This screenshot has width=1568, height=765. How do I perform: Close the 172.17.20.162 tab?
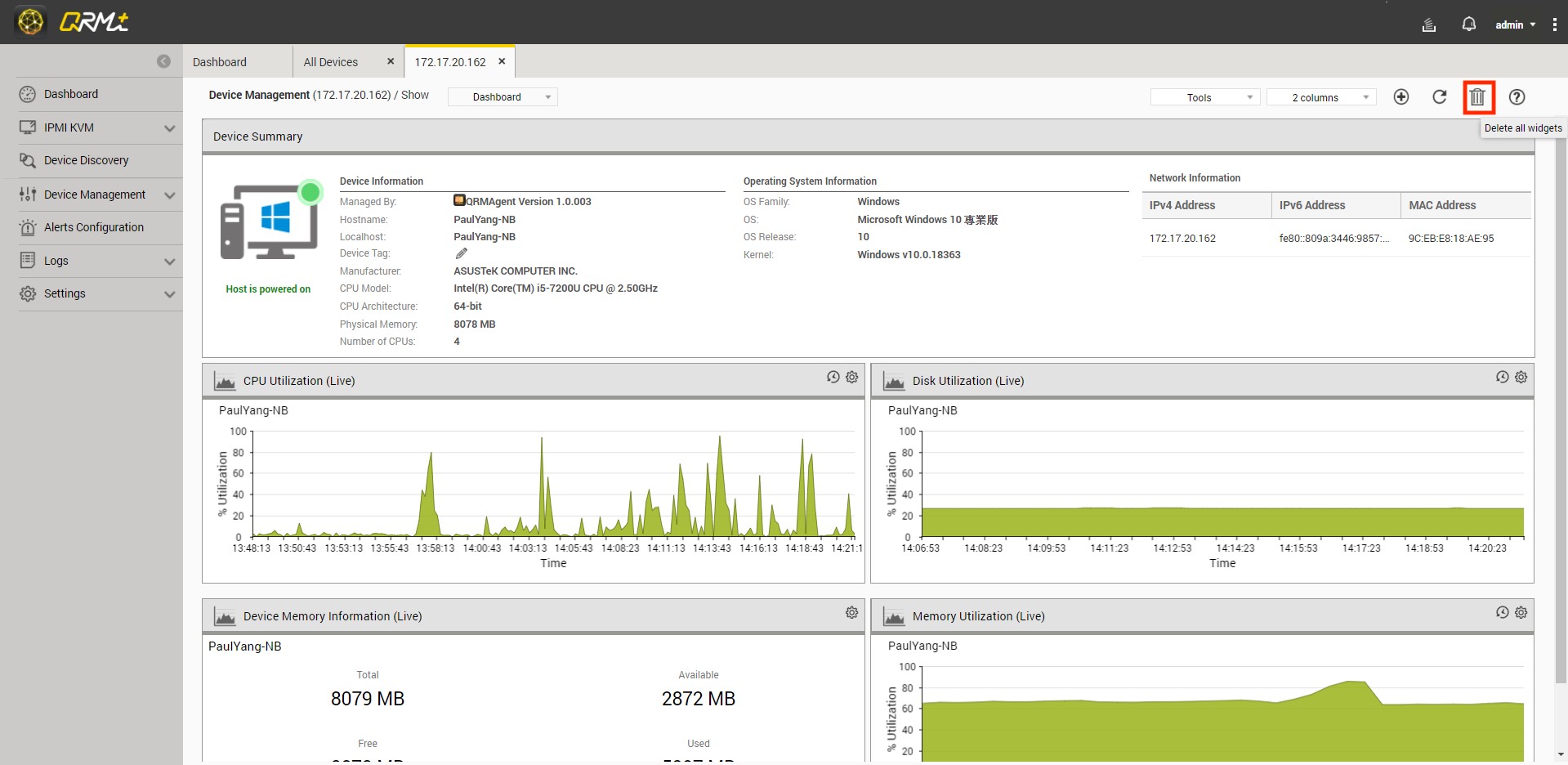[502, 61]
